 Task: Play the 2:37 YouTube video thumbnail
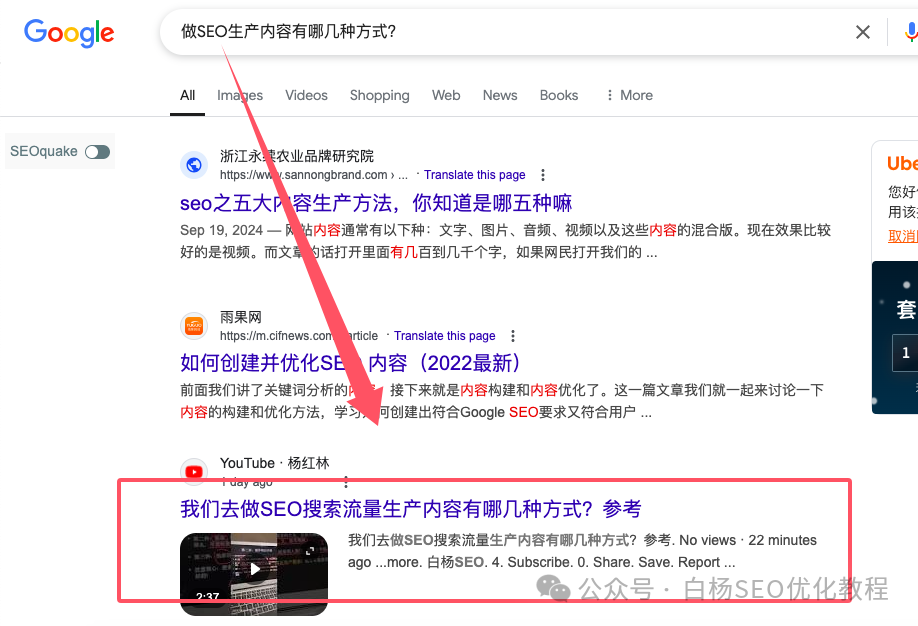point(254,574)
